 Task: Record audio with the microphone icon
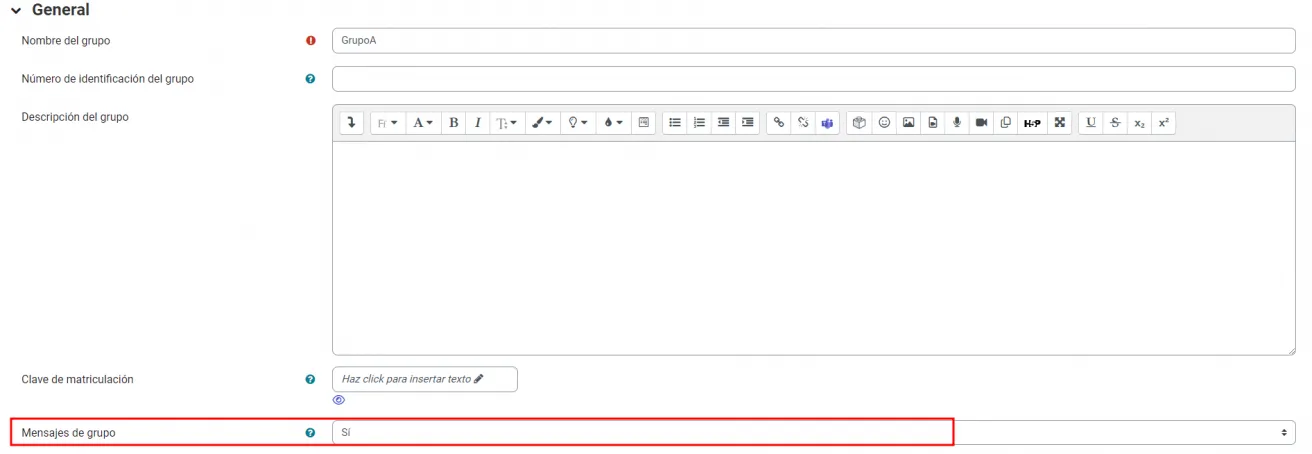tap(957, 123)
